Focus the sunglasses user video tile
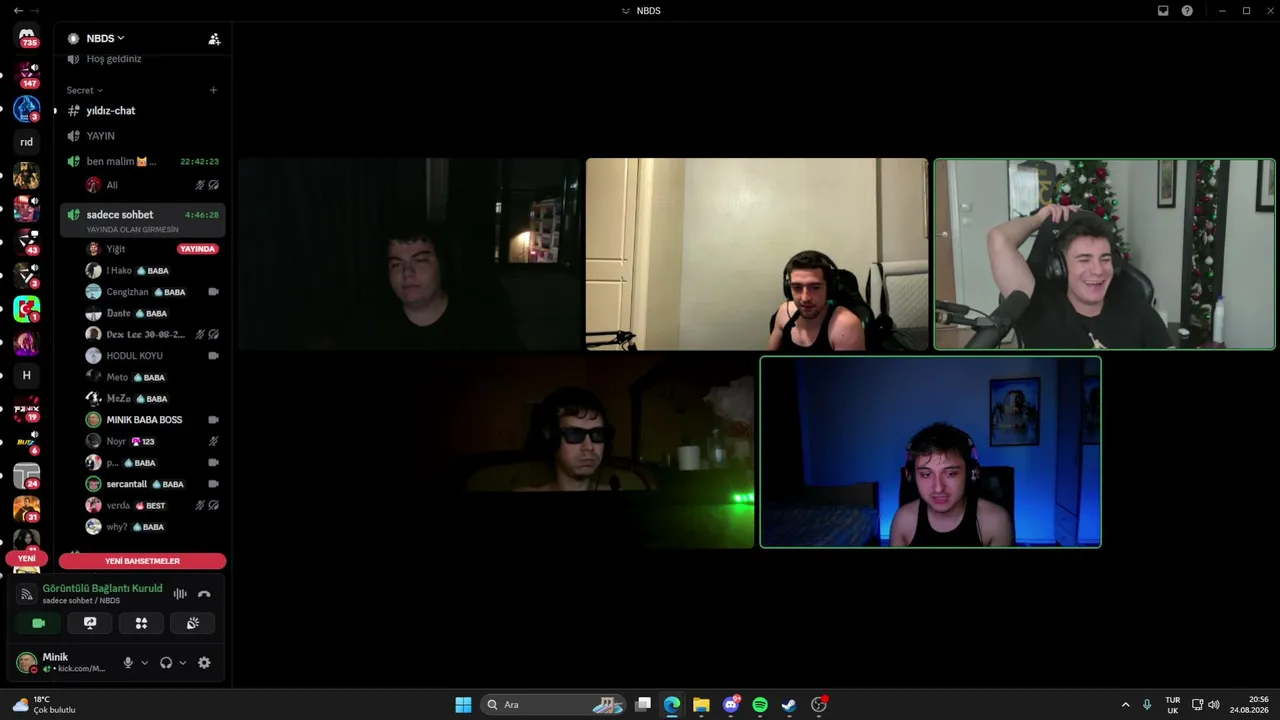This screenshot has width=1280, height=720. click(x=583, y=452)
